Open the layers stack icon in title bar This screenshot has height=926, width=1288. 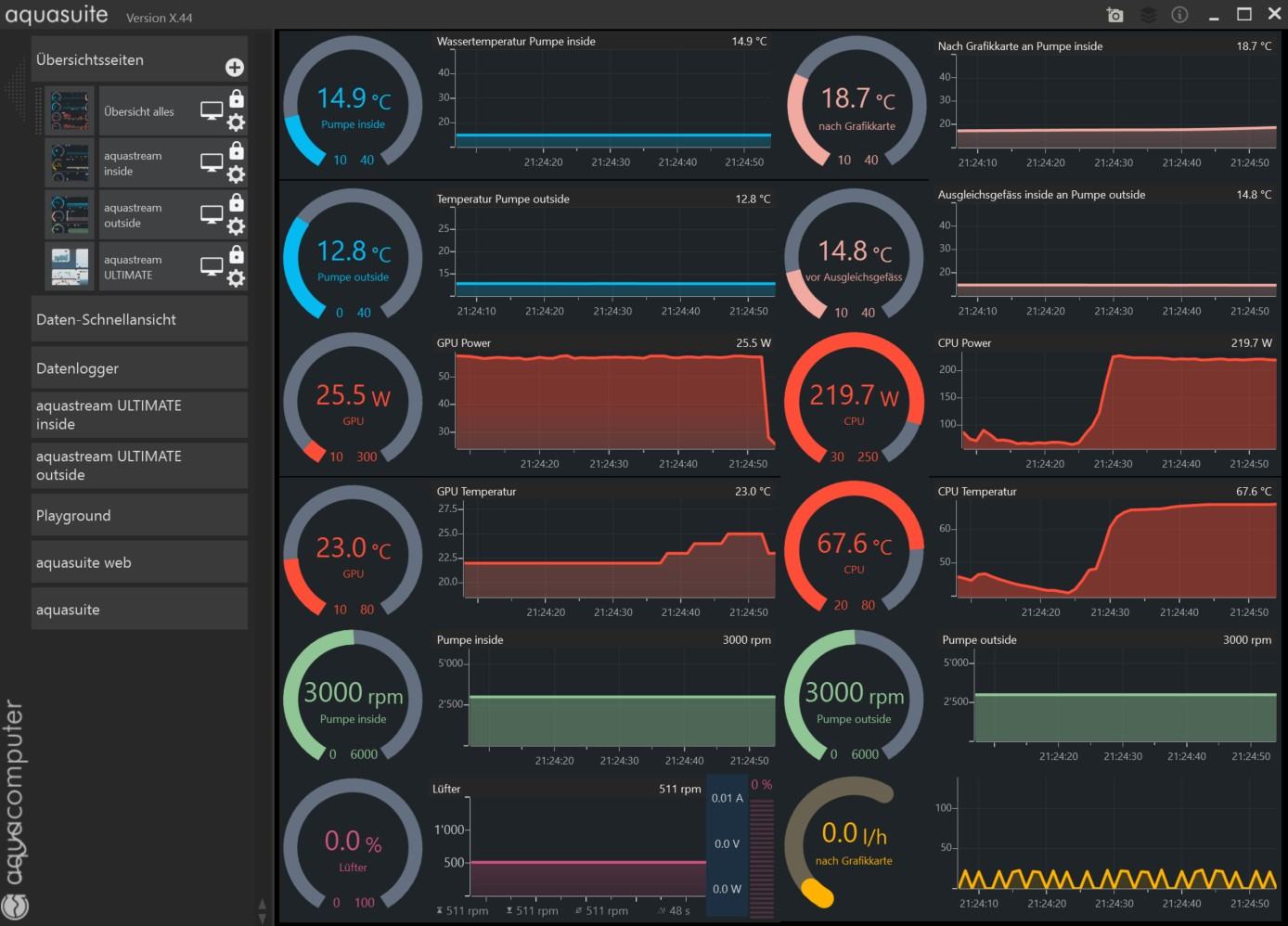point(1148,15)
